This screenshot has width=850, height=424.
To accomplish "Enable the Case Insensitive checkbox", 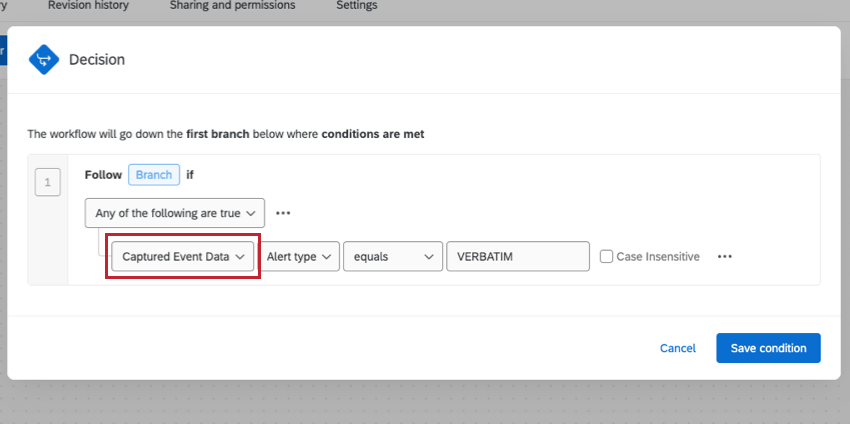I will (607, 257).
